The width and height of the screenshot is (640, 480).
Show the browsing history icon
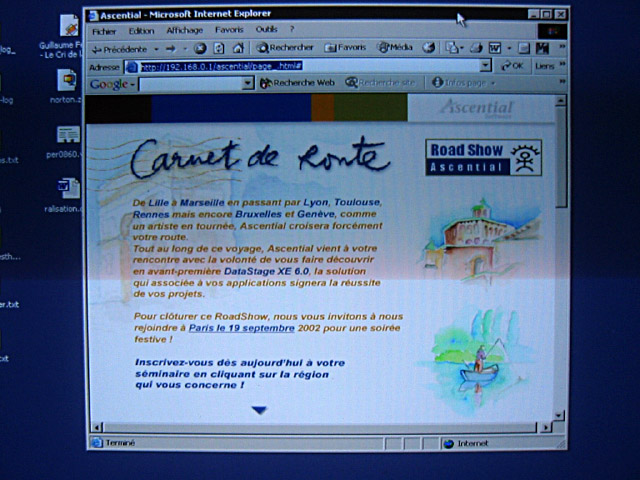428,48
